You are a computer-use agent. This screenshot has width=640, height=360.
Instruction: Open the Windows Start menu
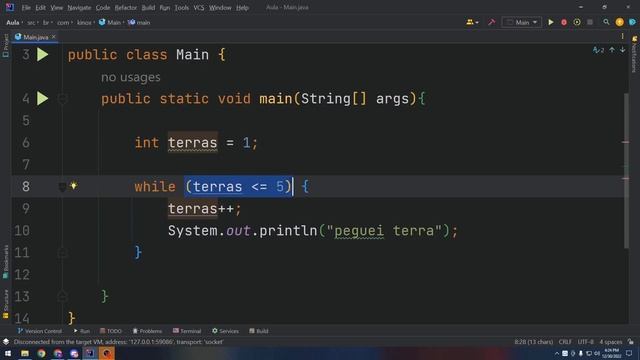click(8, 353)
